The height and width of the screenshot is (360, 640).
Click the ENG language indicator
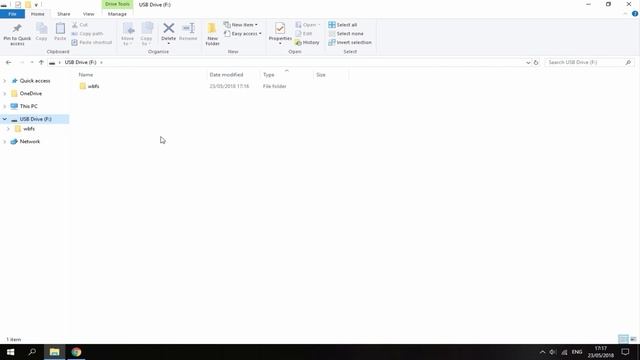[577, 352]
